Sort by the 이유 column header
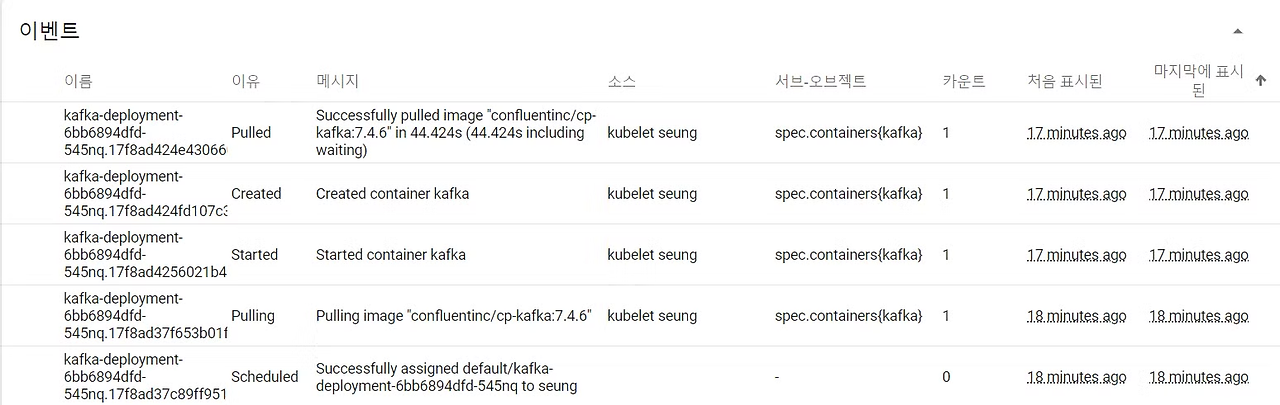The height and width of the screenshot is (405, 1280). tap(245, 81)
